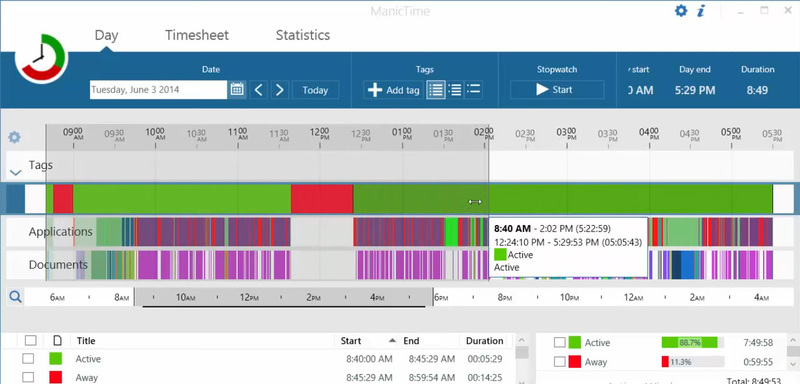The image size is (800, 384).
Task: Click the 0:59:55 Away total
Action: point(758,362)
